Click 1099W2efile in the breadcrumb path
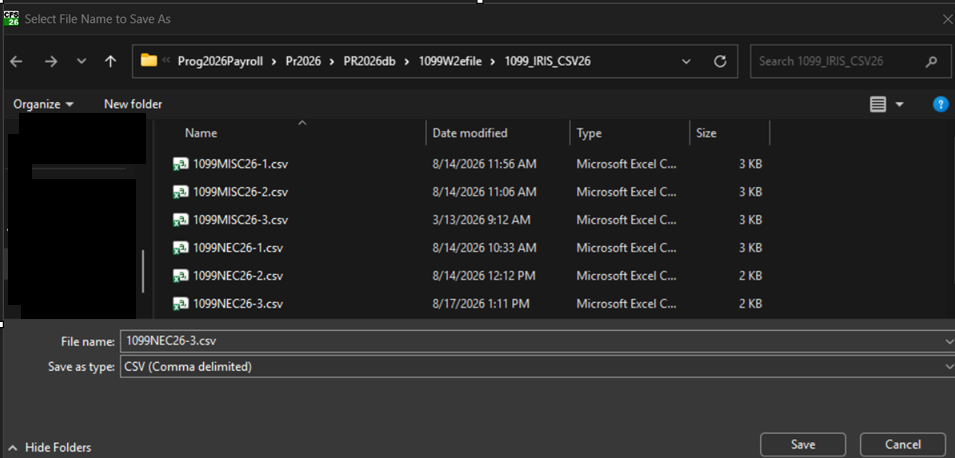This screenshot has width=955, height=458. (x=452, y=62)
